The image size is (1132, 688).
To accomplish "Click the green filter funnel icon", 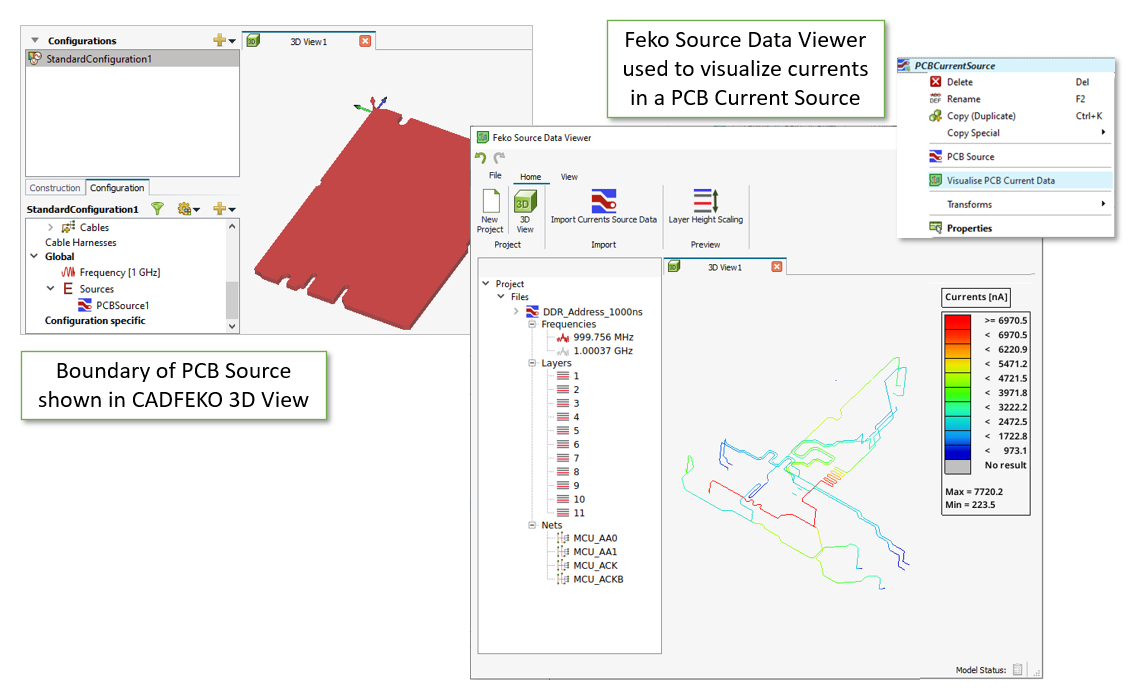I will point(157,209).
